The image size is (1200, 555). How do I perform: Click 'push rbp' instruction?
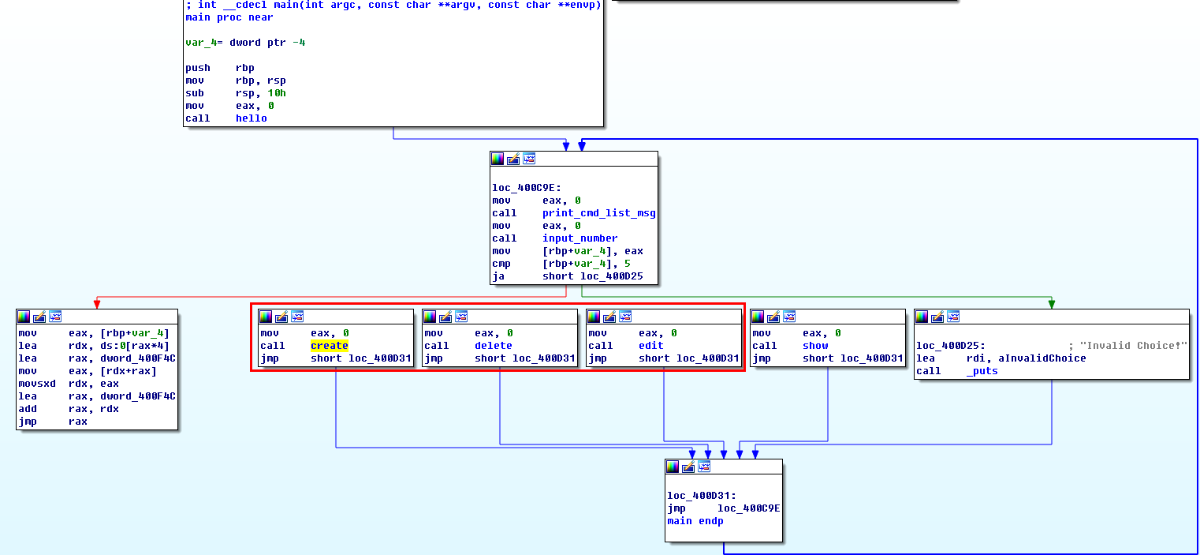(220, 67)
